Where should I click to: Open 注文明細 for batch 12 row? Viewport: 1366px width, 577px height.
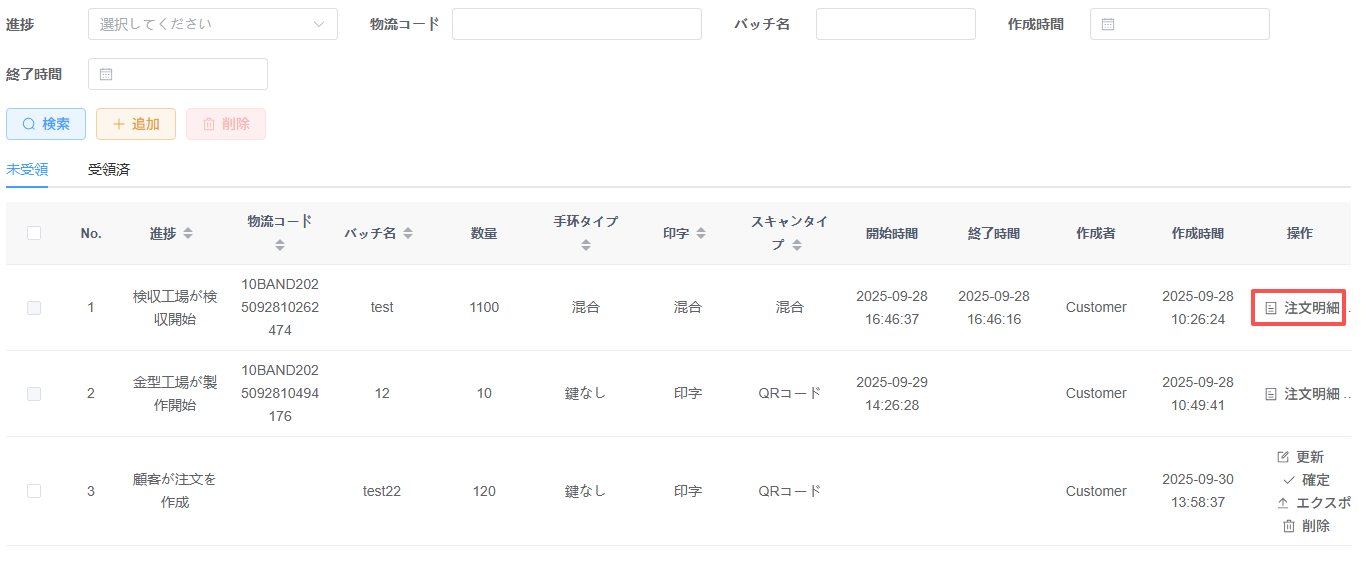pos(1302,394)
